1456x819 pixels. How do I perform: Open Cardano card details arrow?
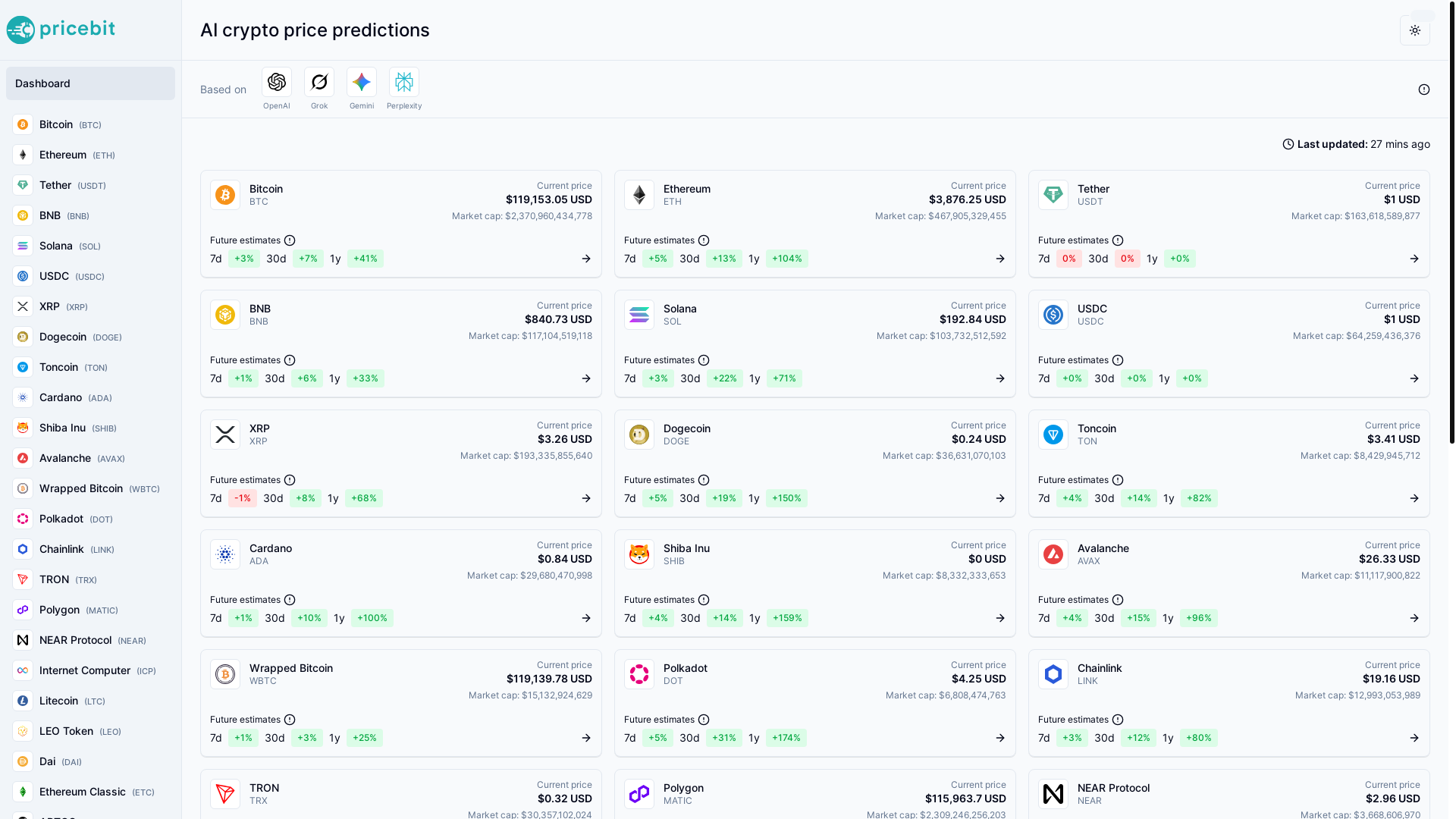click(x=586, y=618)
